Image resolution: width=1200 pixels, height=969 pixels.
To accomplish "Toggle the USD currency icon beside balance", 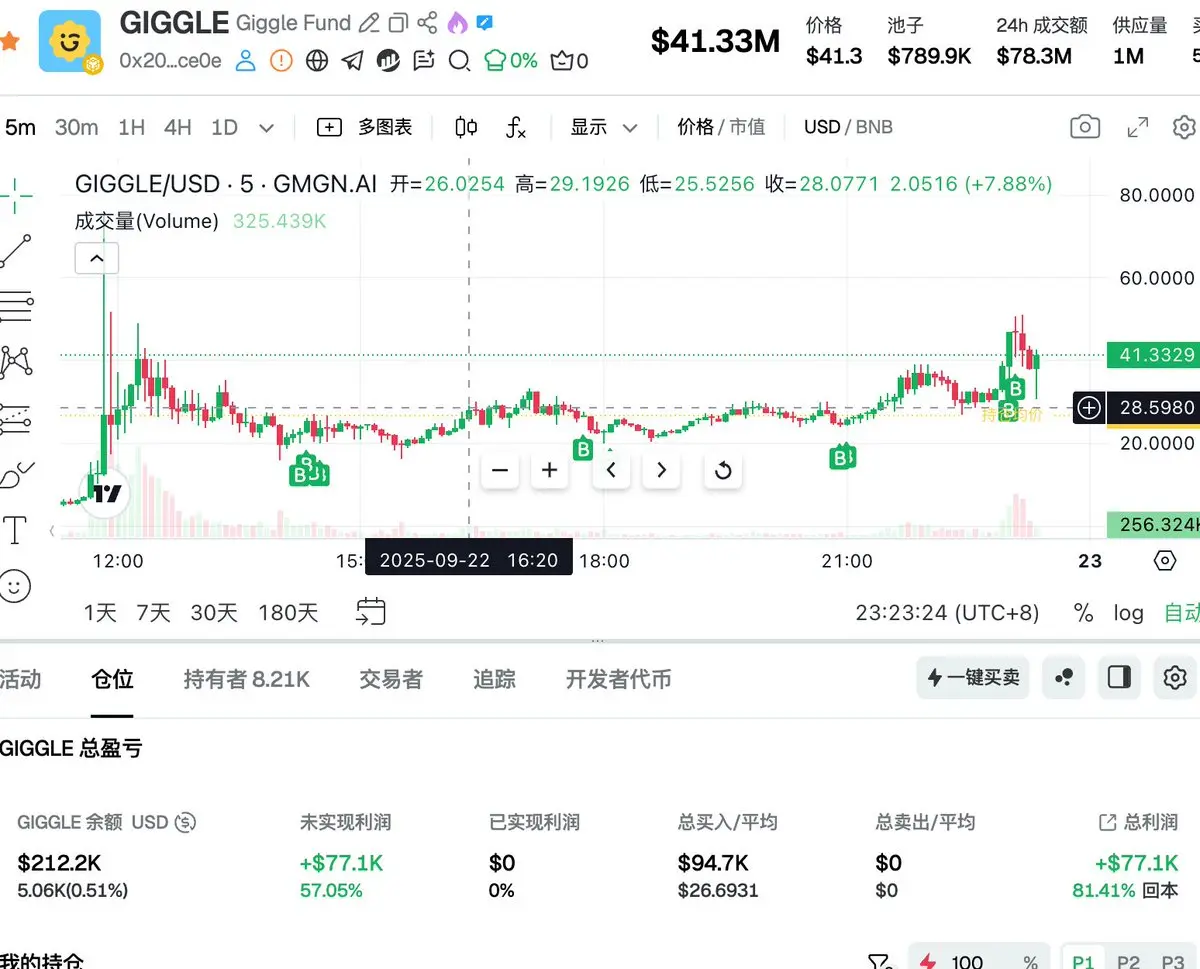I will [185, 822].
